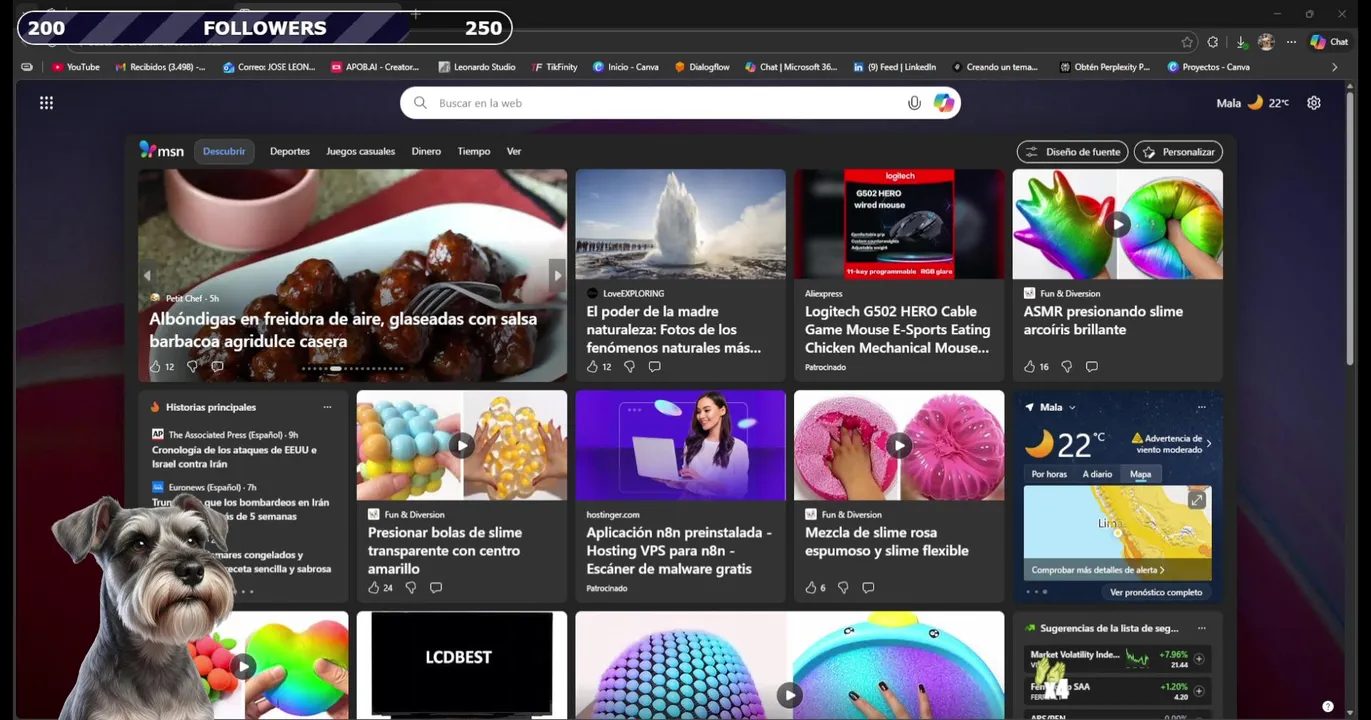Dislike the slime rosa espumoso story
This screenshot has width=1371, height=720.
tap(843, 588)
